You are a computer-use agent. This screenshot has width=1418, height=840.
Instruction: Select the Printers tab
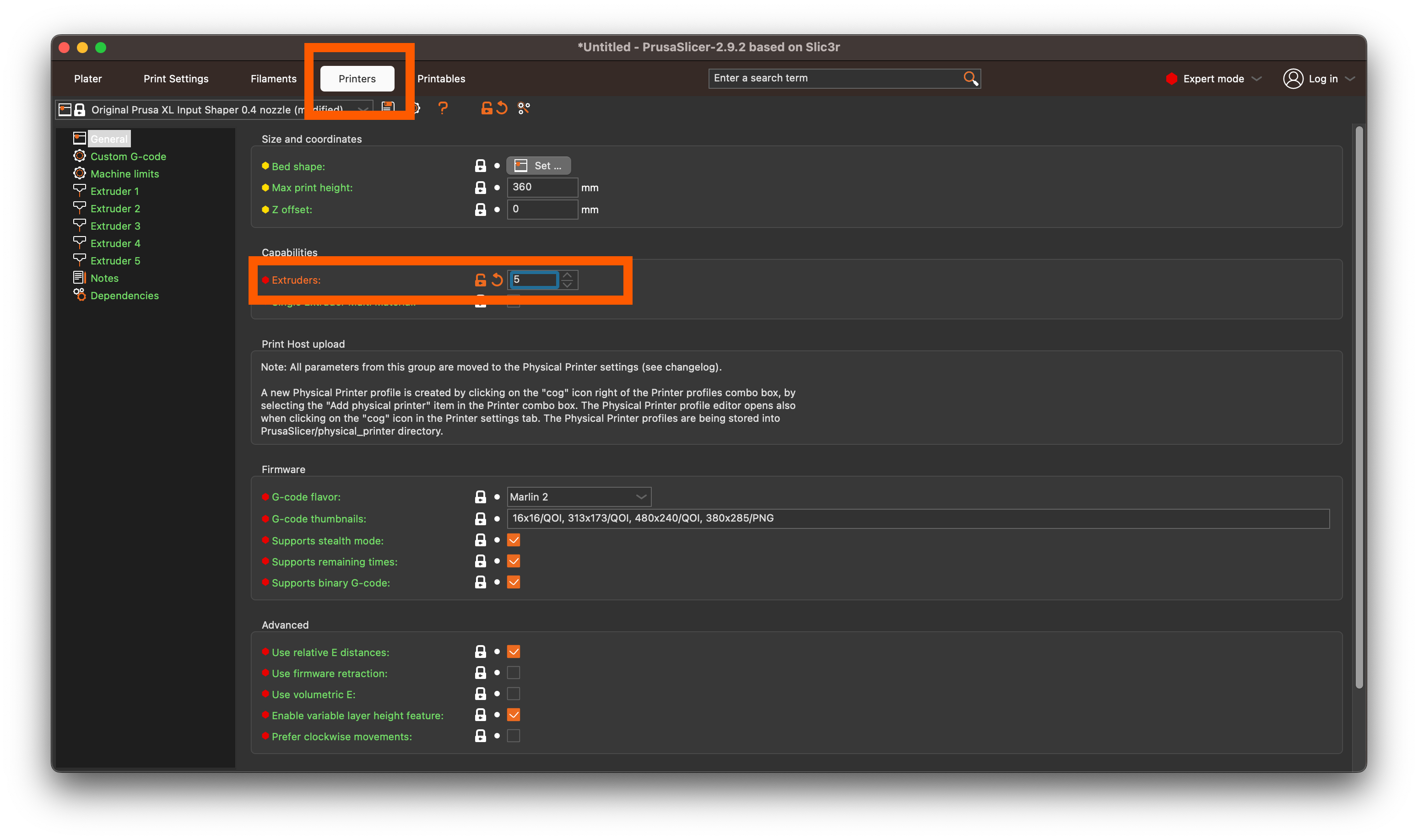tap(357, 79)
